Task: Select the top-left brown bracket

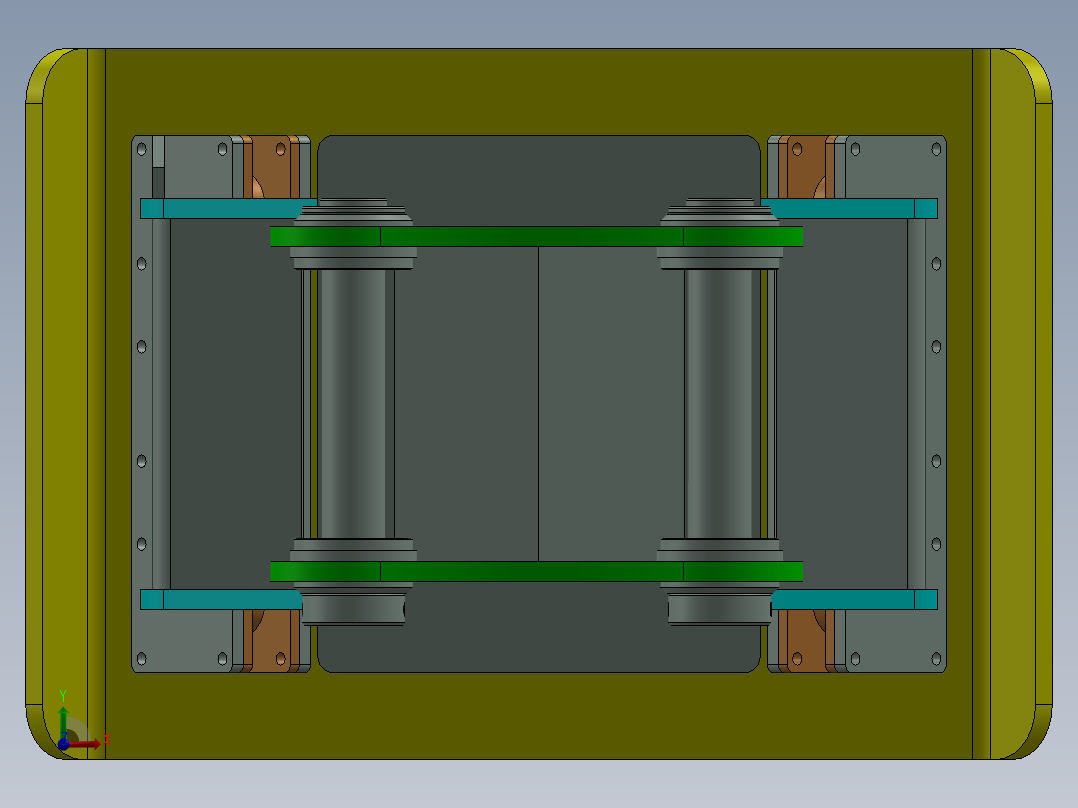Action: (x=271, y=167)
